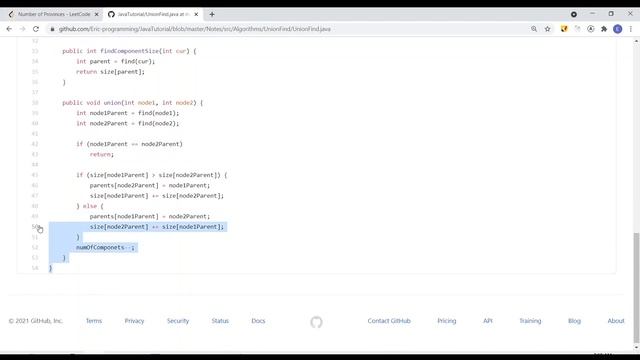Open a new browser tab
The width and height of the screenshot is (640, 360).
coord(212,14)
